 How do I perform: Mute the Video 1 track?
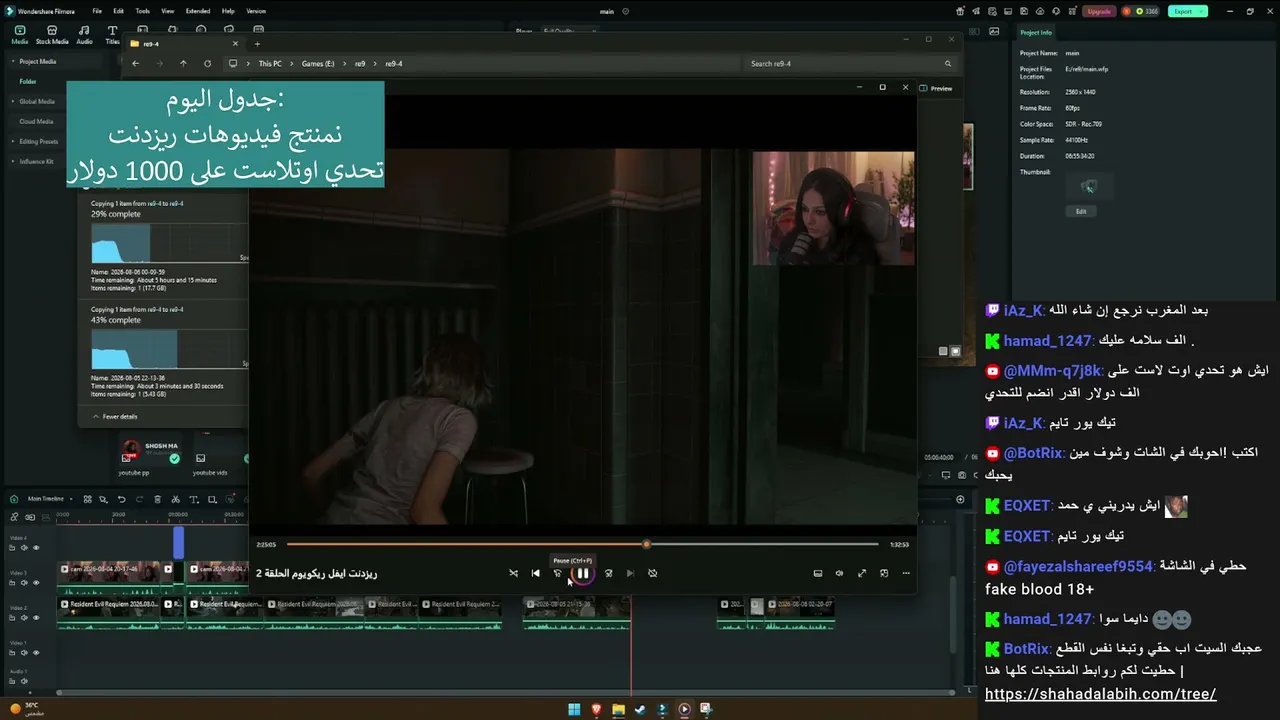(26, 653)
